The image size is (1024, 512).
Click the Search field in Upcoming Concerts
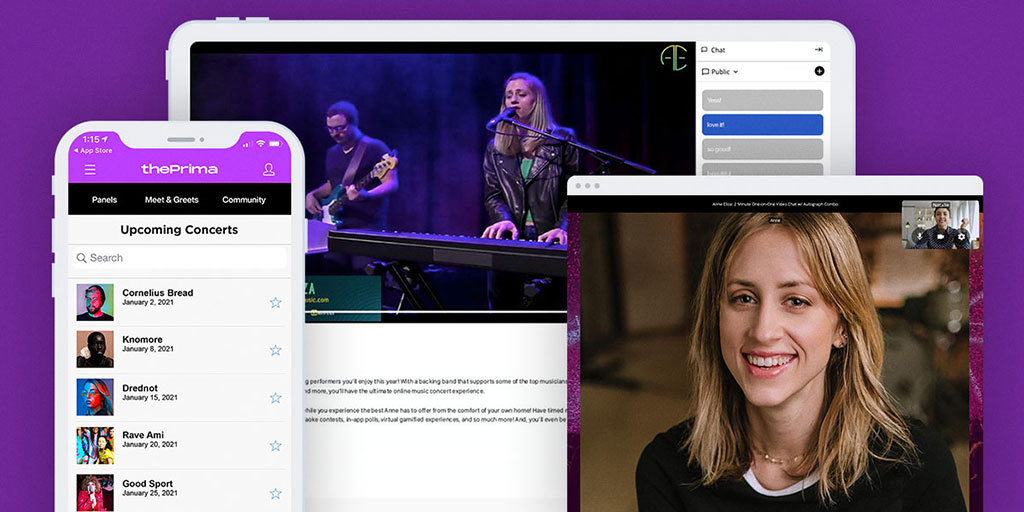click(x=180, y=258)
